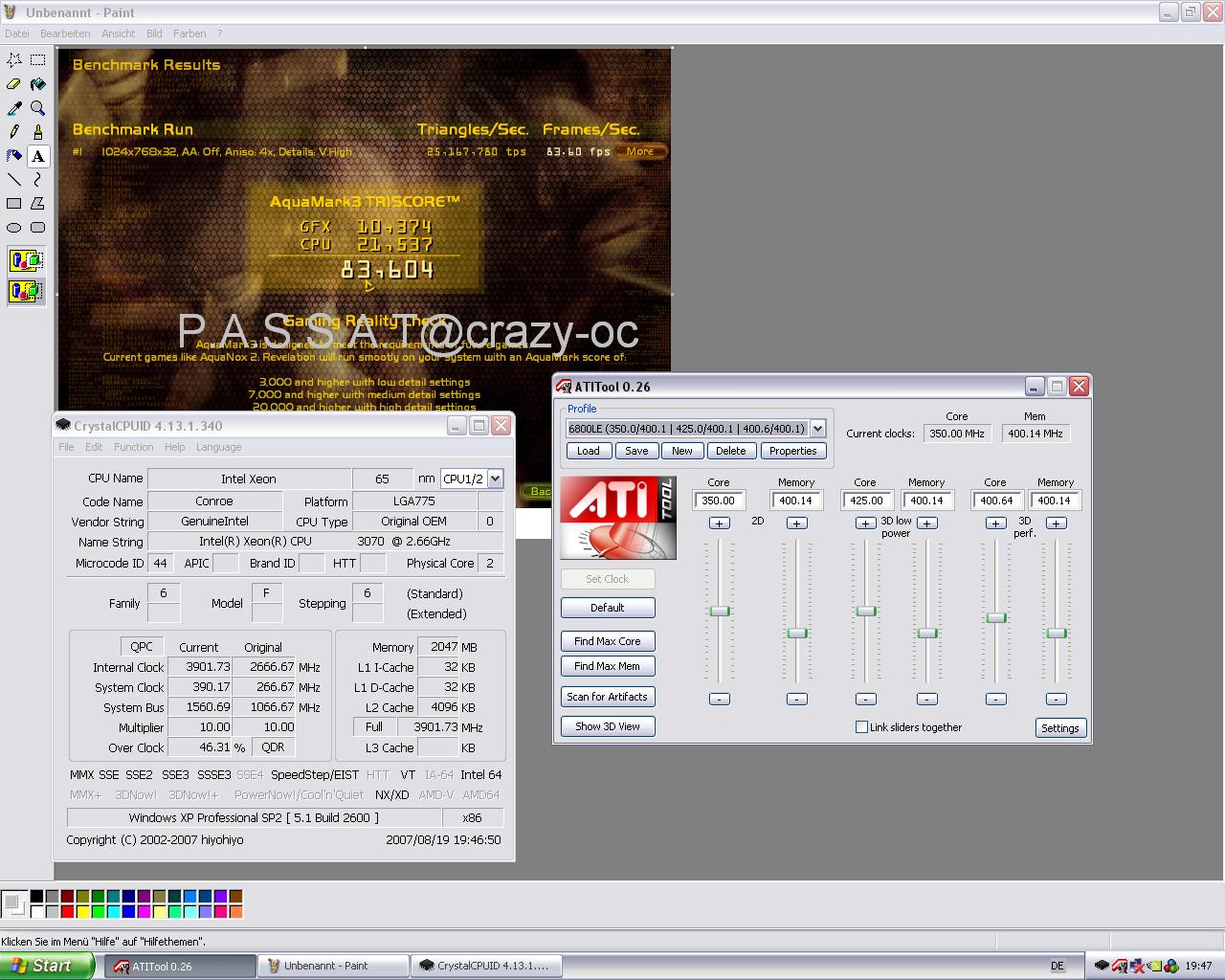Click the ATI Tool logo image

click(618, 518)
